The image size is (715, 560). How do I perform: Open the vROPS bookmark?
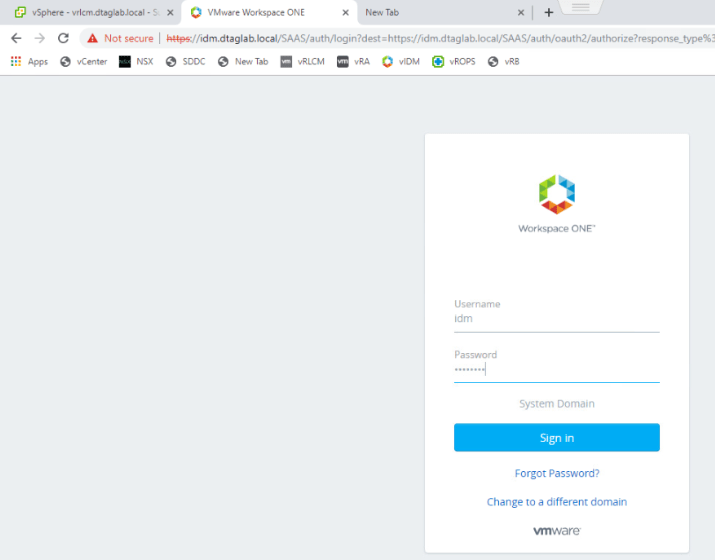point(453,61)
